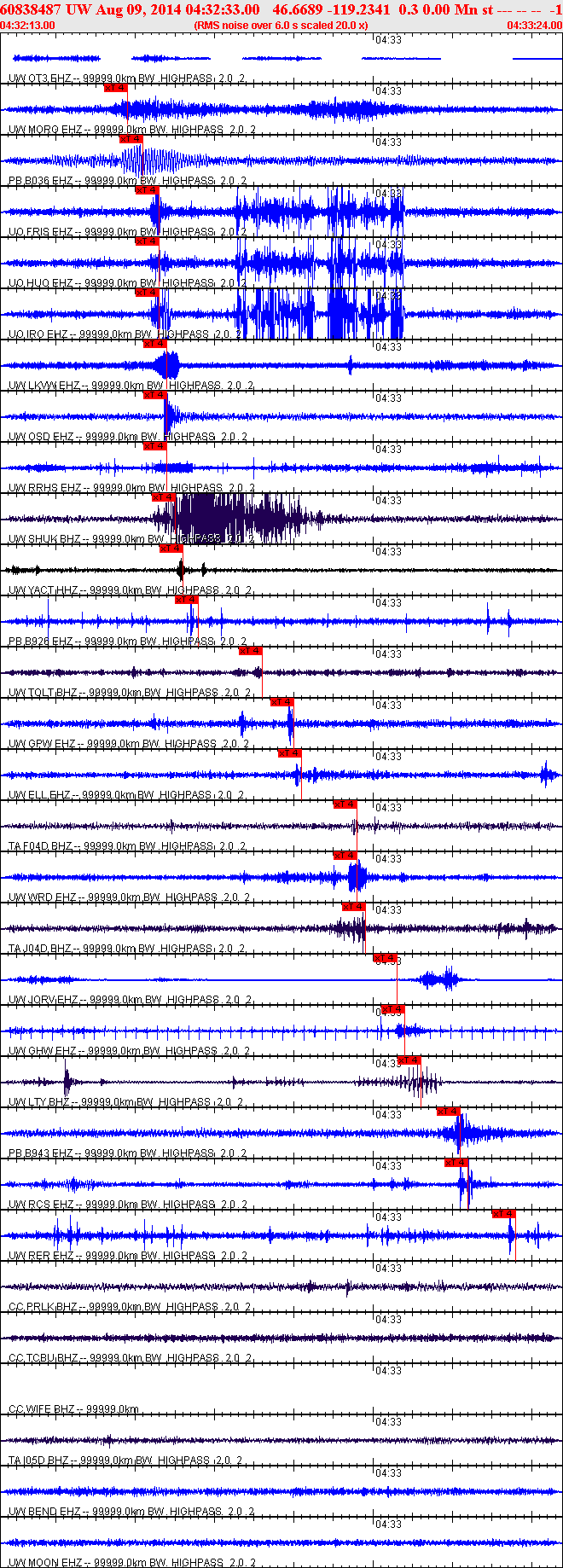Click the pick marker on the IRO trace

[147, 292]
